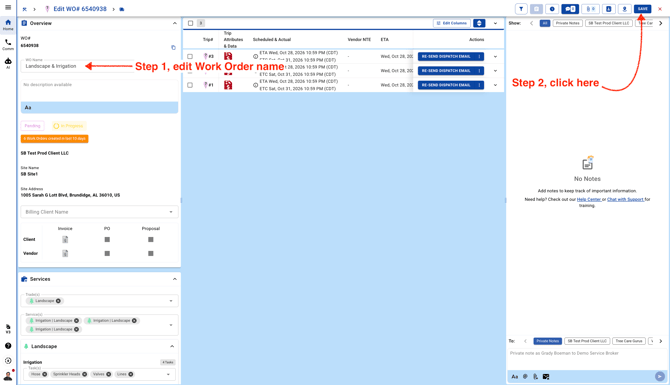This screenshot has height=385, width=670.
Task: Click the Aa formatting bar under description
Action: 99,107
